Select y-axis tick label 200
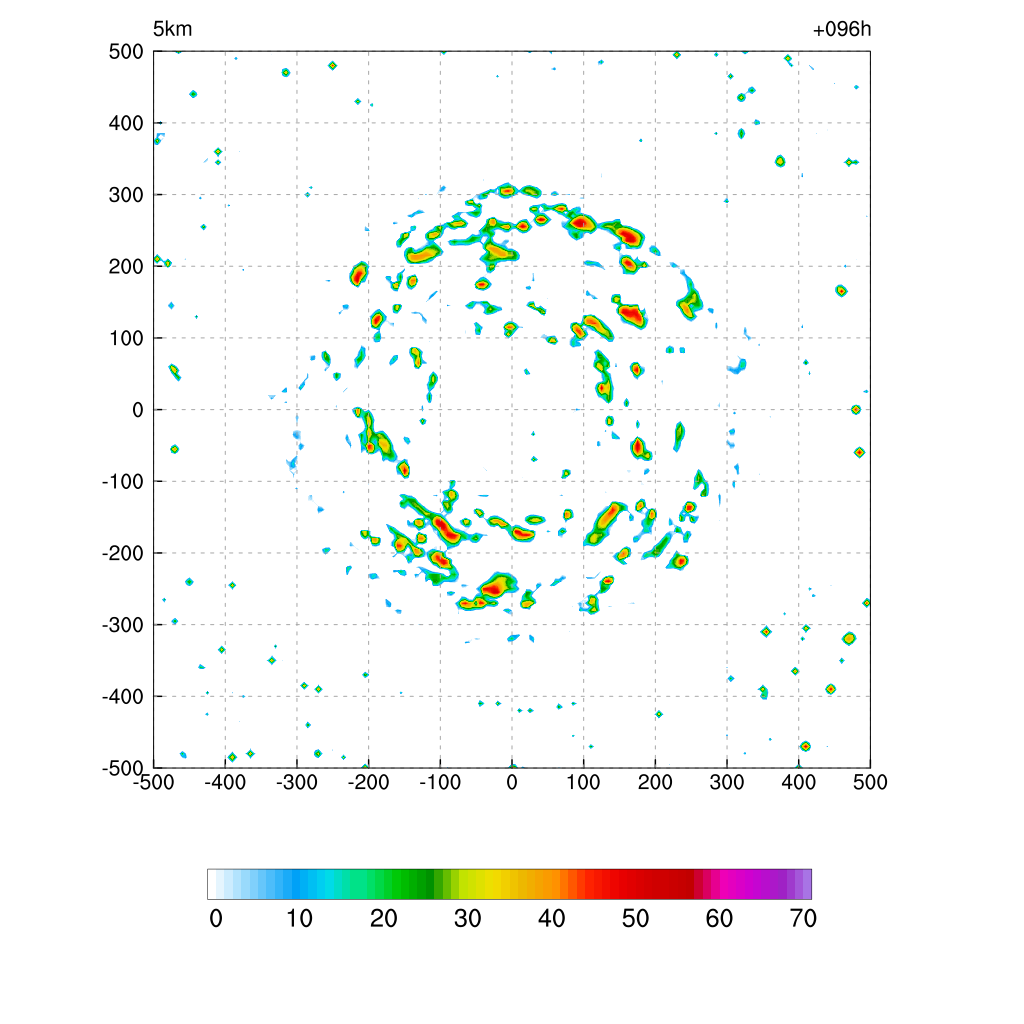The width and height of the screenshot is (1024, 1024). (126, 266)
